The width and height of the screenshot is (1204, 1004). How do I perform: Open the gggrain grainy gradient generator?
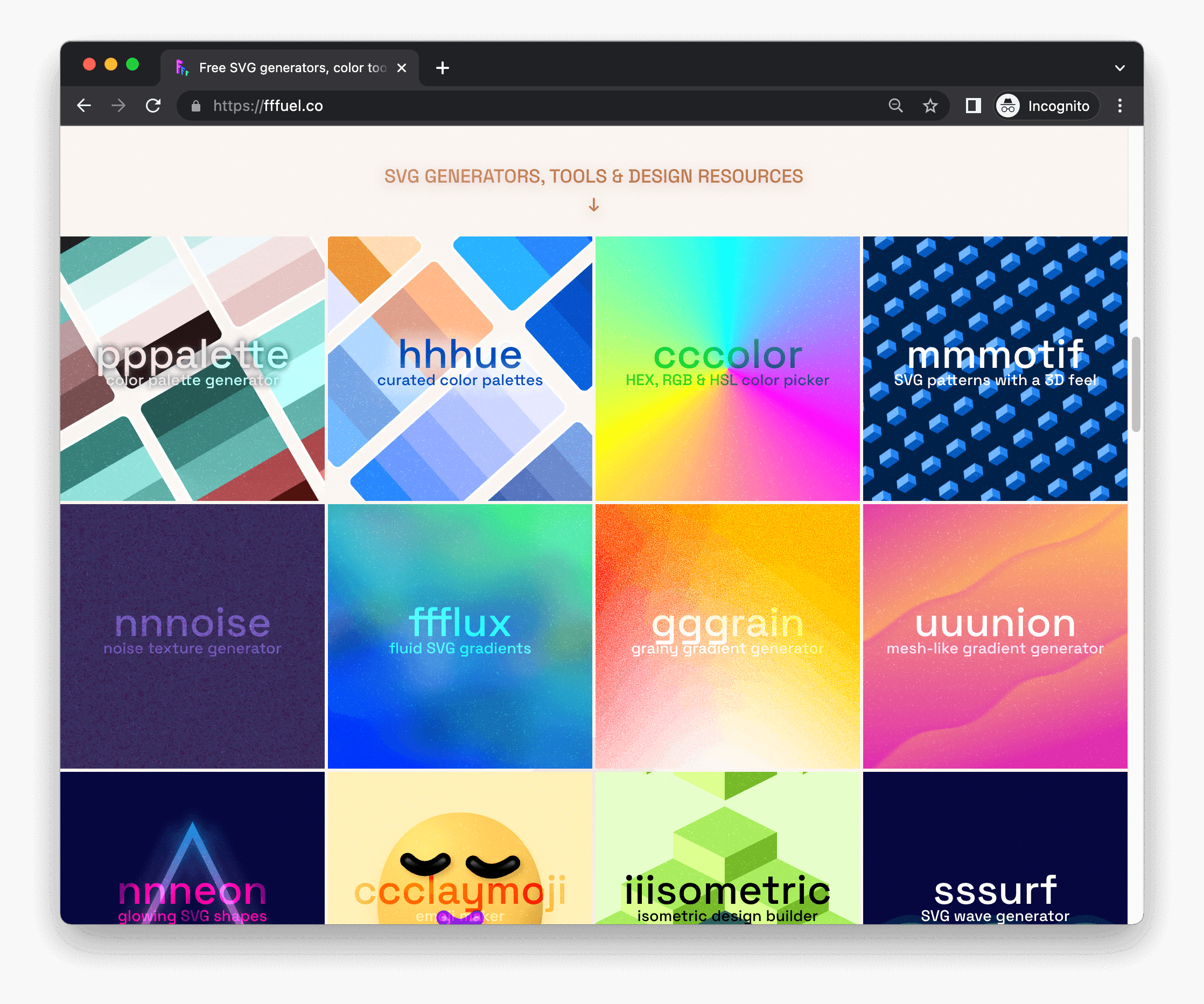pyautogui.click(x=727, y=636)
